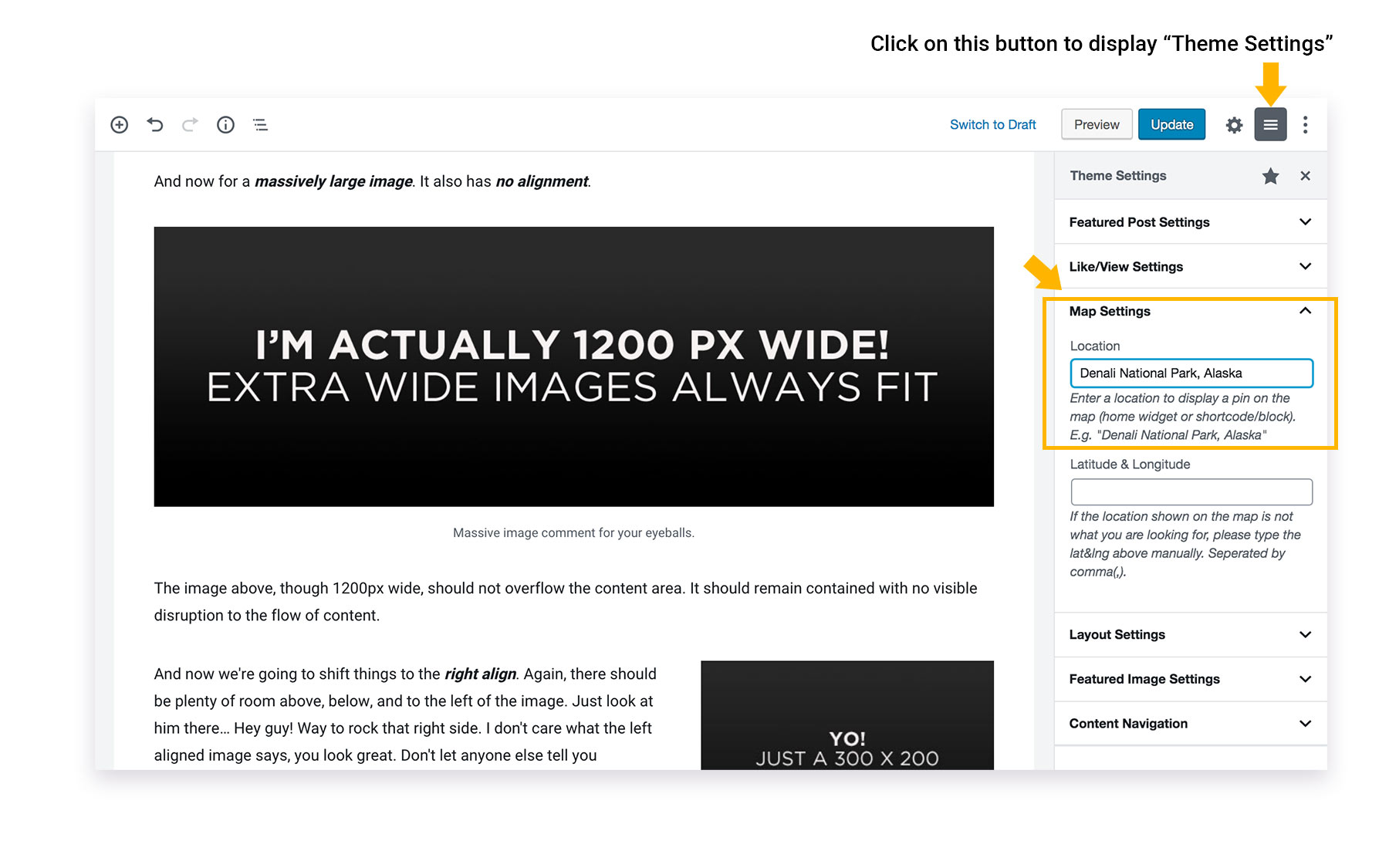Open the block inserter
Viewport: 1389px width, 868px height.
[120, 124]
